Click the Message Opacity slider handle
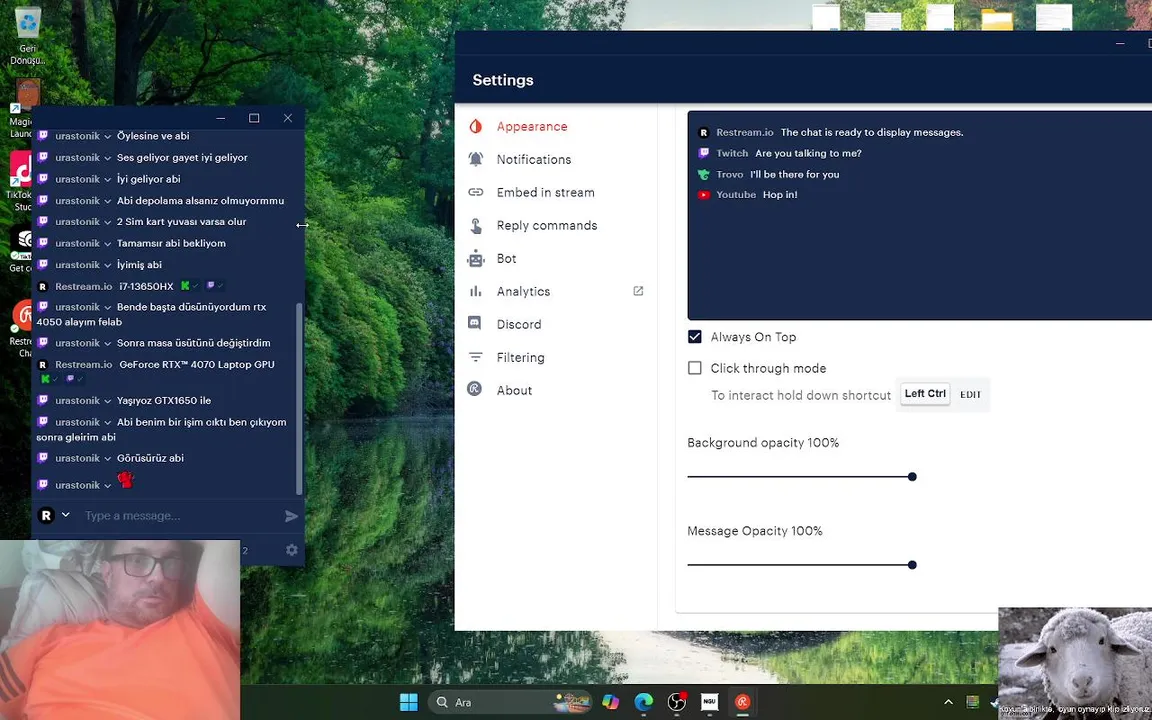Image resolution: width=1152 pixels, height=720 pixels. [912, 565]
